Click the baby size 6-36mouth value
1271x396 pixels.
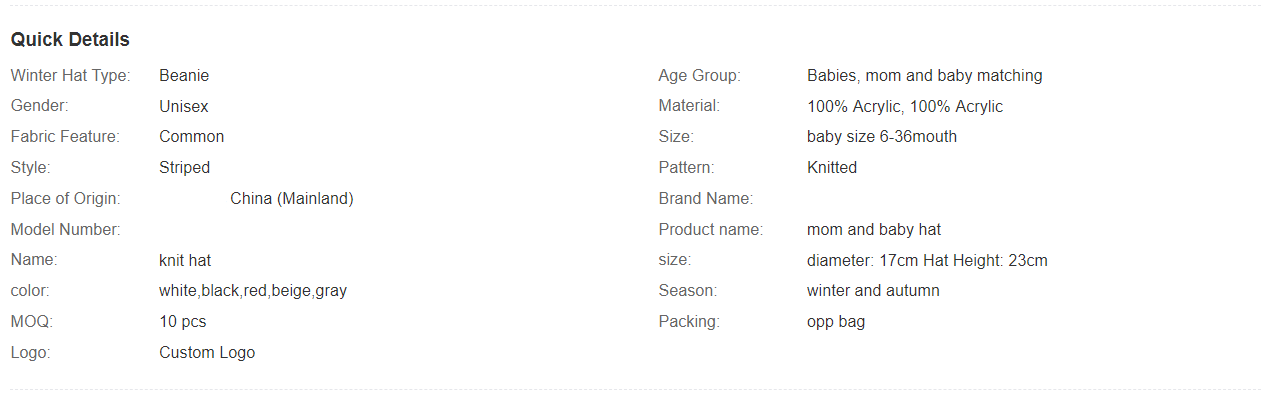[x=882, y=136]
